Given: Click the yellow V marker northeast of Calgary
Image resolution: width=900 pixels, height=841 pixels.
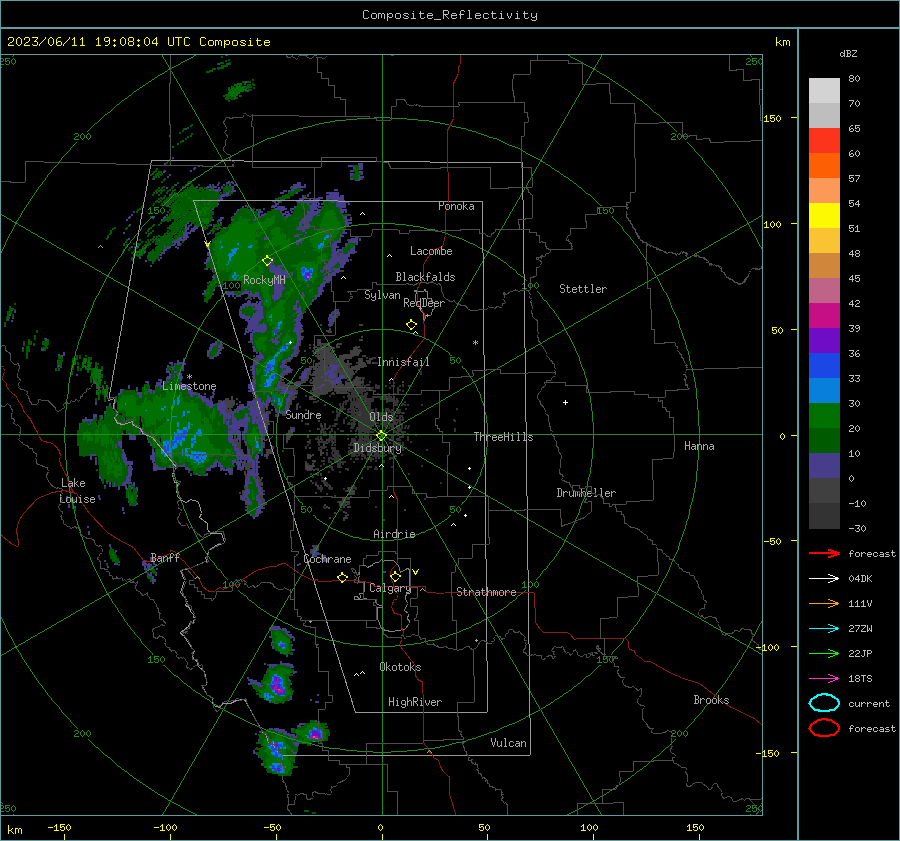Looking at the screenshot, I should [416, 572].
